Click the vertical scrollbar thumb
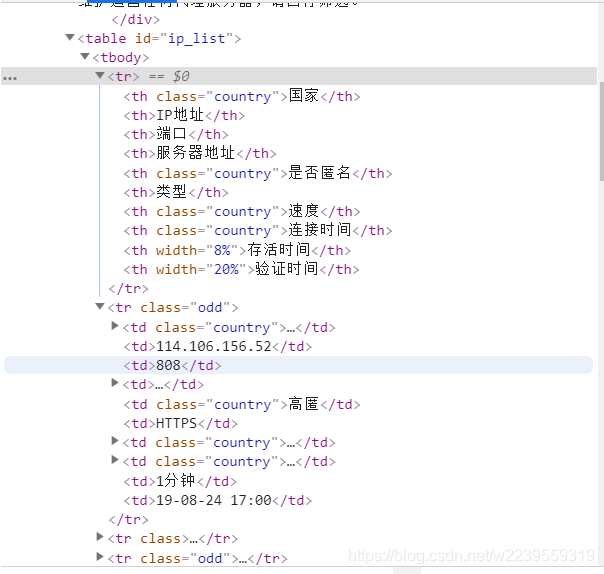 [601, 131]
